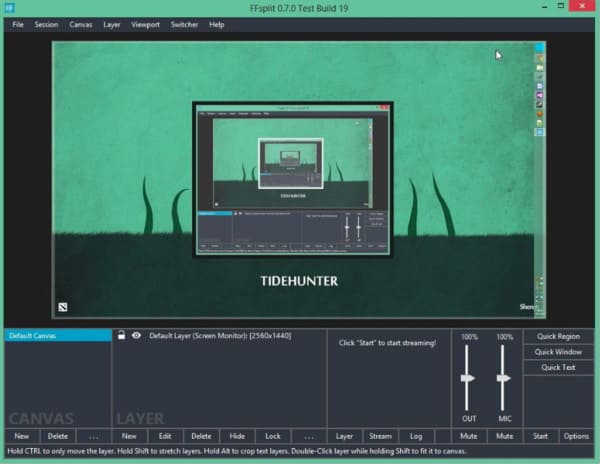Screen dimensions: 600x464
Task: Mute the MIC audio channel
Action: [x=505, y=436]
